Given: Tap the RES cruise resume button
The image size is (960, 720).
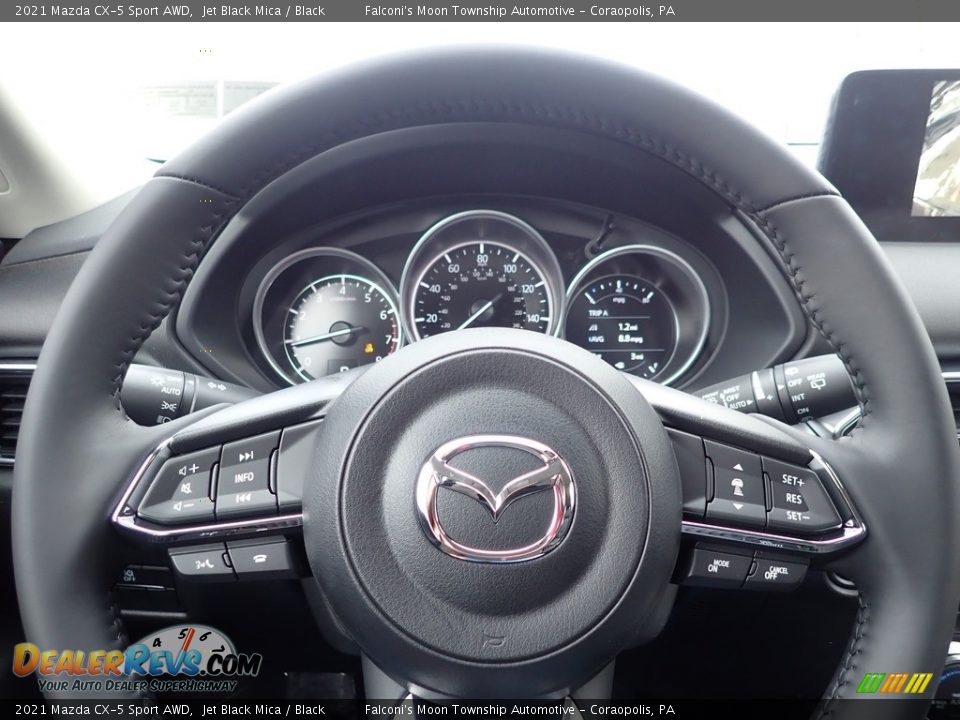Looking at the screenshot, I should 793,498.
